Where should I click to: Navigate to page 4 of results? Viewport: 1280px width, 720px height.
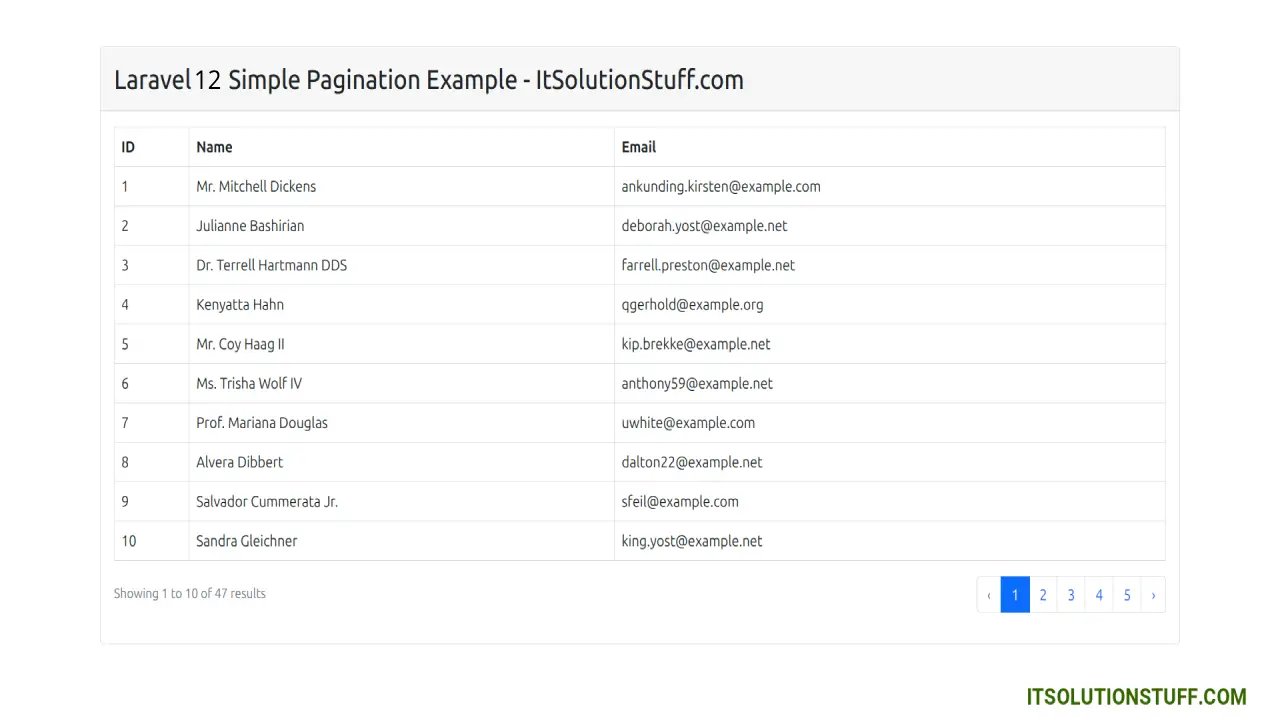coord(1099,595)
